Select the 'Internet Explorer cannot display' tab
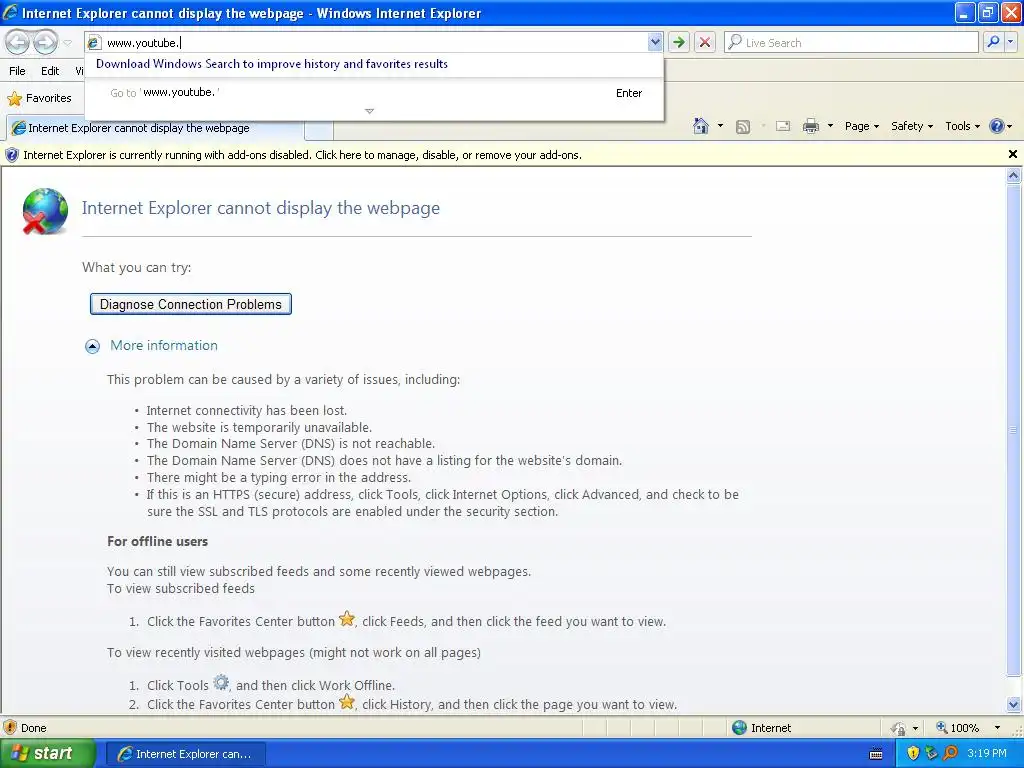 pyautogui.click(x=155, y=128)
